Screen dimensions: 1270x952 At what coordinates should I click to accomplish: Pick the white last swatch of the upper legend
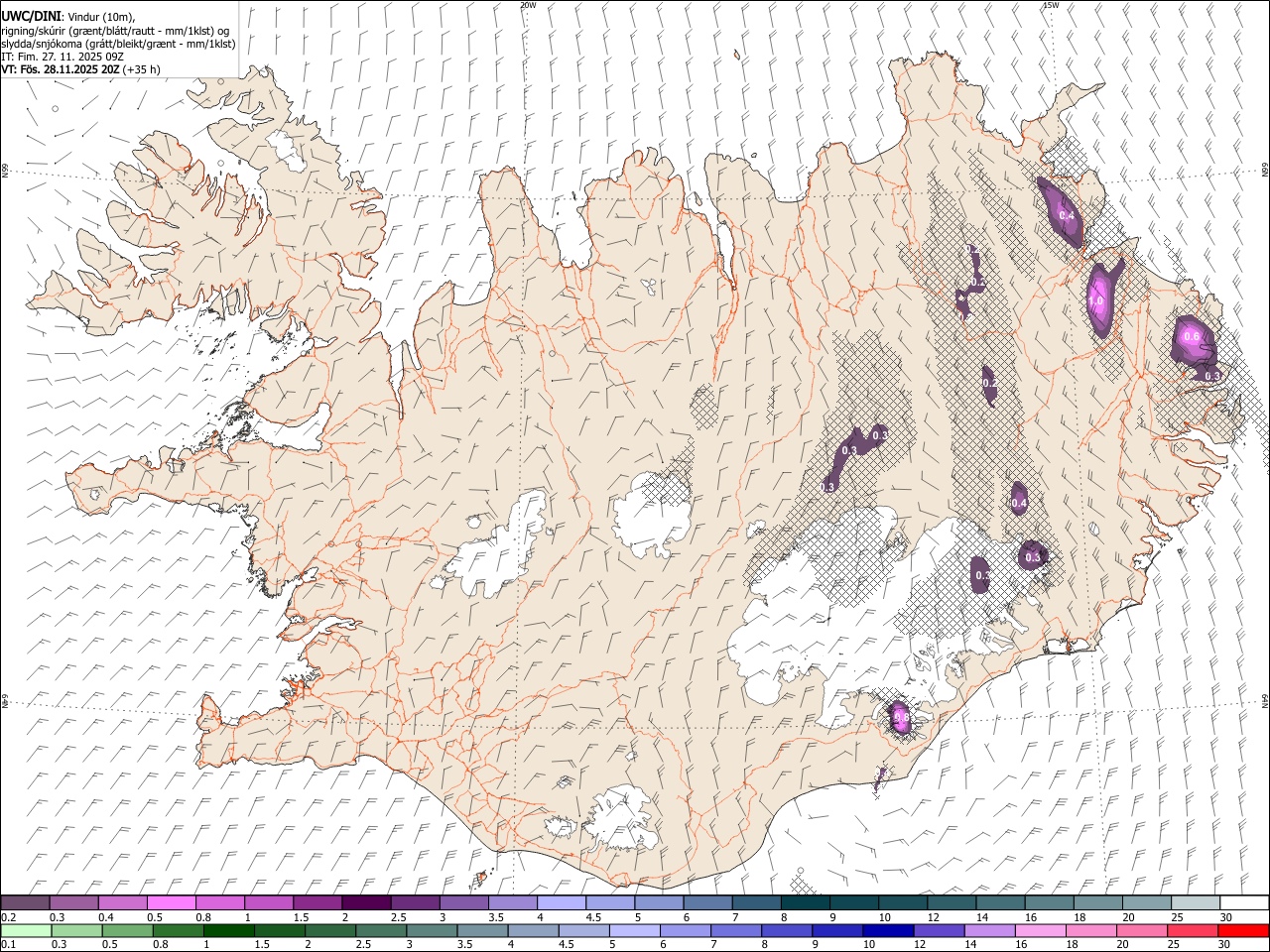[1244, 903]
